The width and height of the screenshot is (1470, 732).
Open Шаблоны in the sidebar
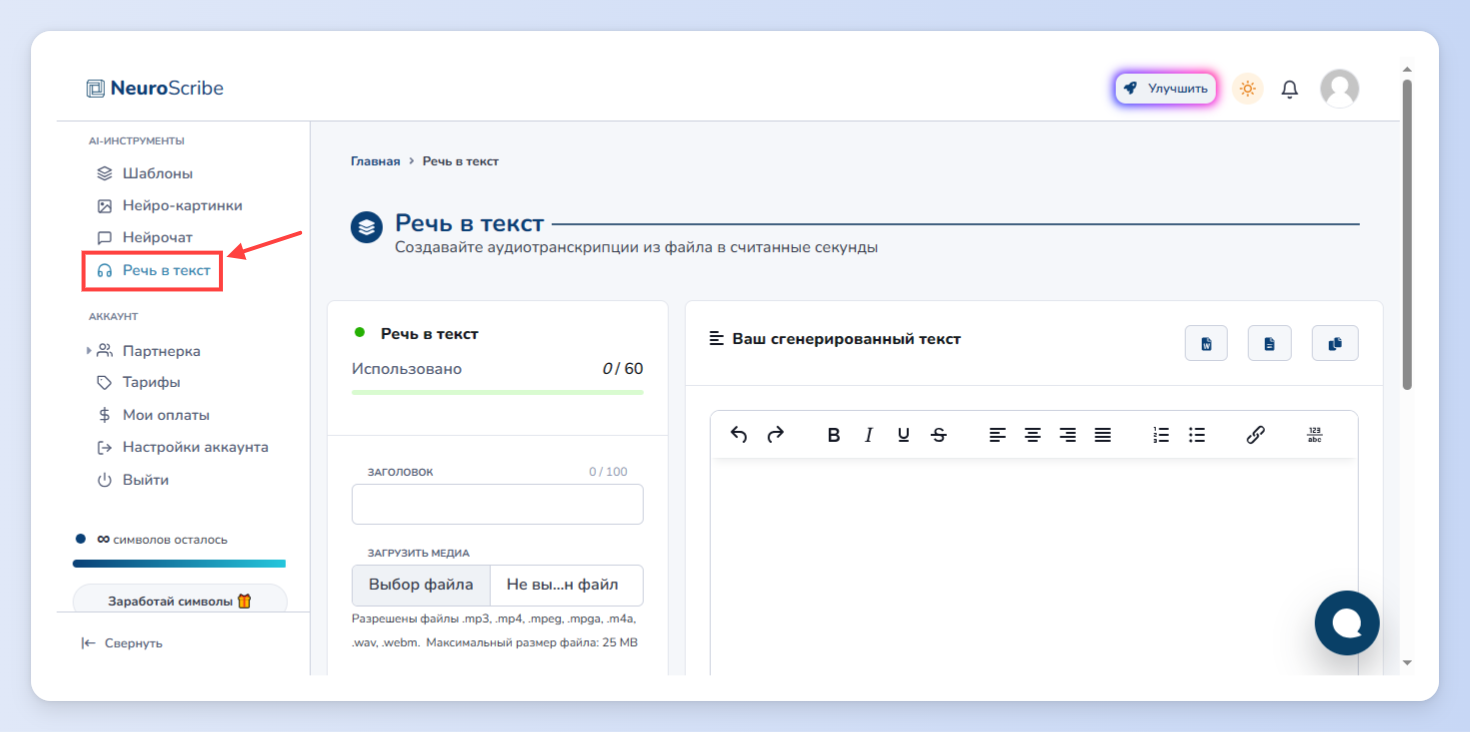[x=145, y=173]
